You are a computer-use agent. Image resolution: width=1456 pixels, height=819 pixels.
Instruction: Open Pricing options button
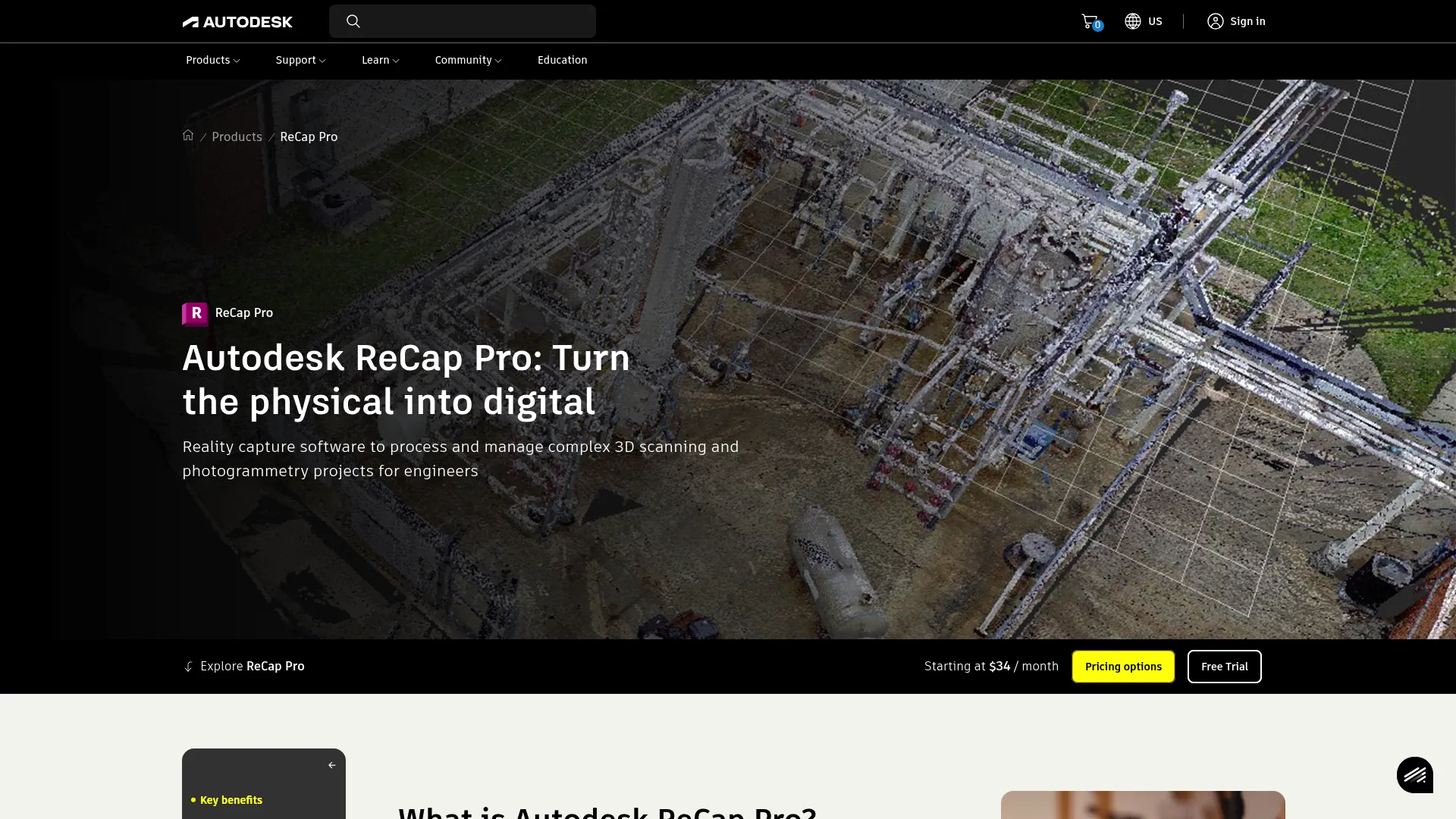coord(1123,667)
